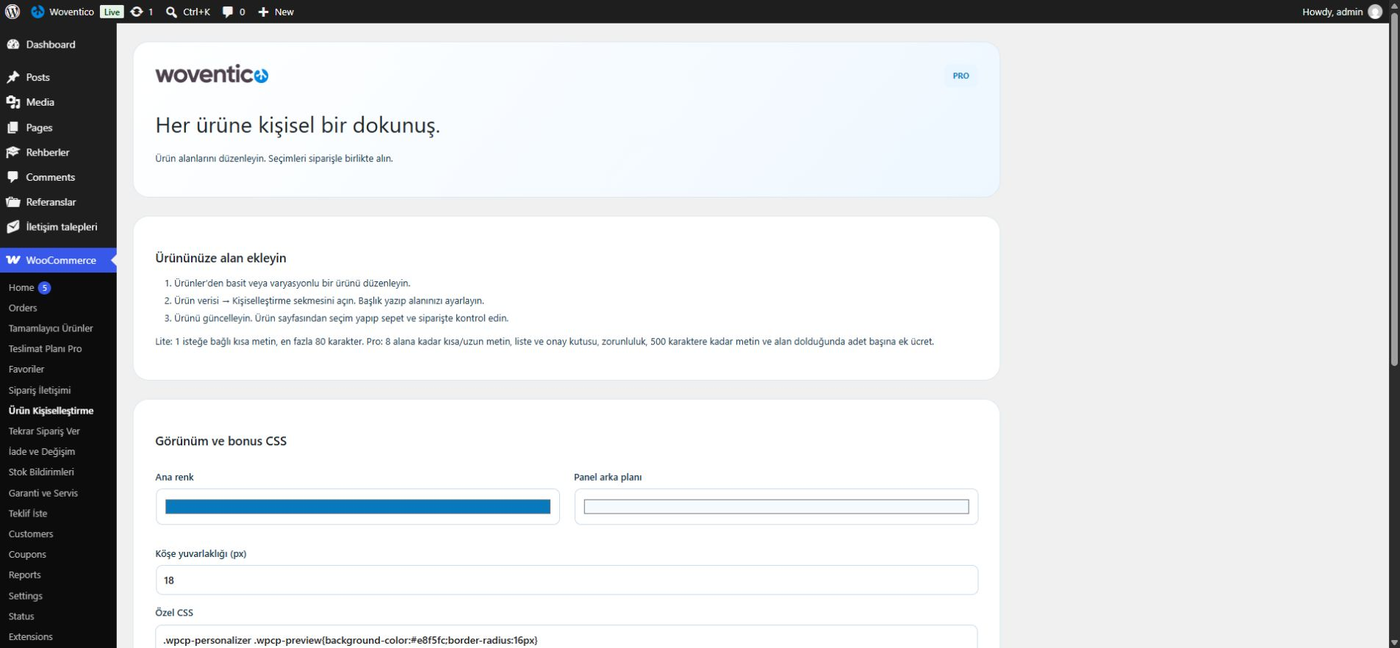
Task: Open the Status submenu
Action: click(x=21, y=616)
